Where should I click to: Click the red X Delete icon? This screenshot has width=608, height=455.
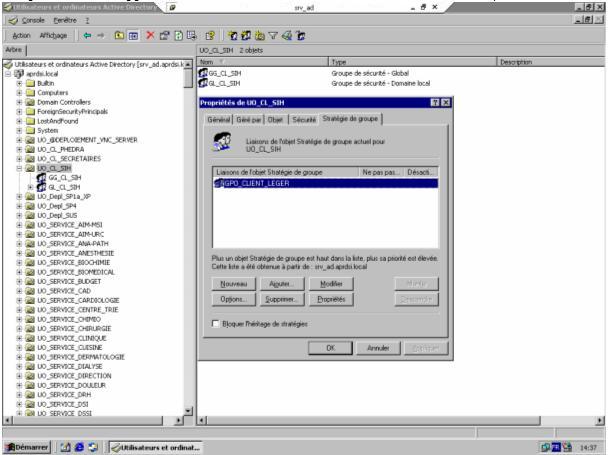pos(150,36)
